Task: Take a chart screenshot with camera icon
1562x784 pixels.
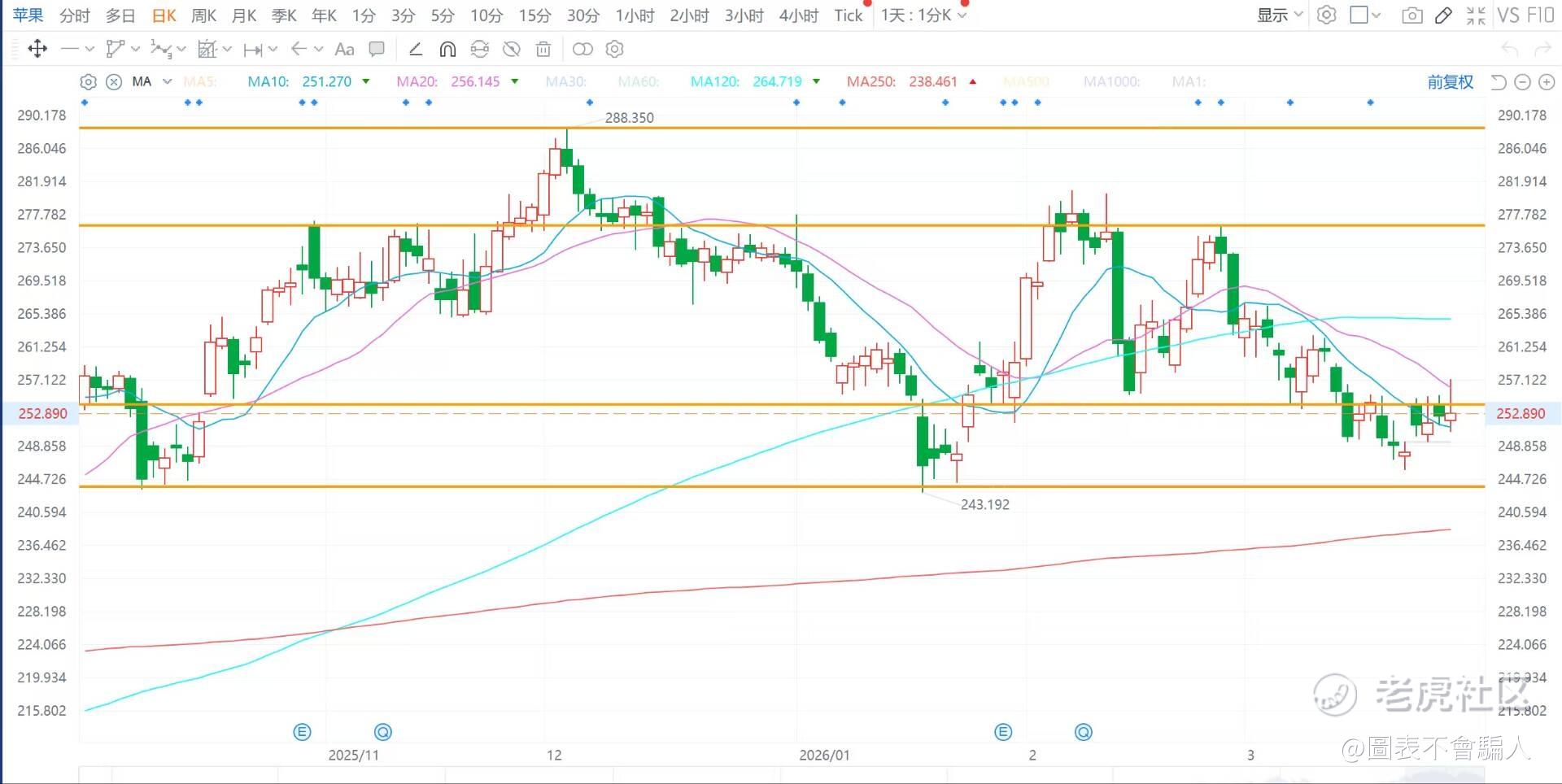Action: 1412,15
